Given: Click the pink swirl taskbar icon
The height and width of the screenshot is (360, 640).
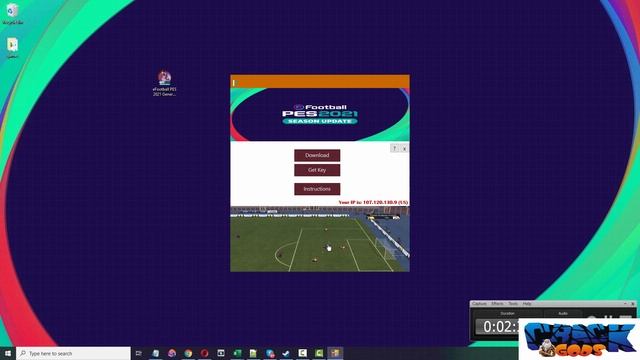Looking at the screenshot, I should [172, 353].
